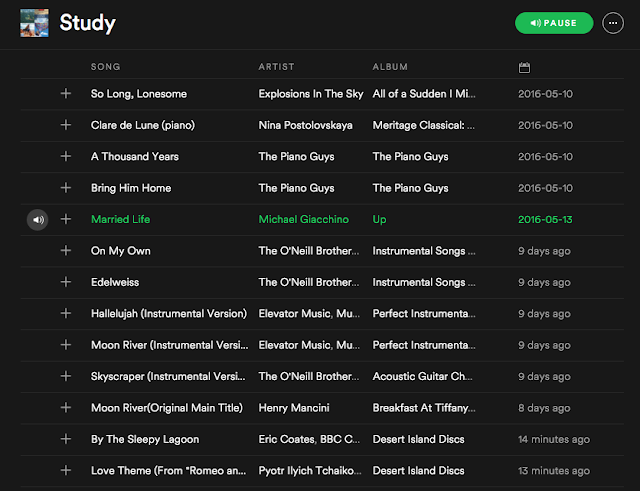Click plus icon for Hallelujah (Instrumental Version)

point(66,313)
